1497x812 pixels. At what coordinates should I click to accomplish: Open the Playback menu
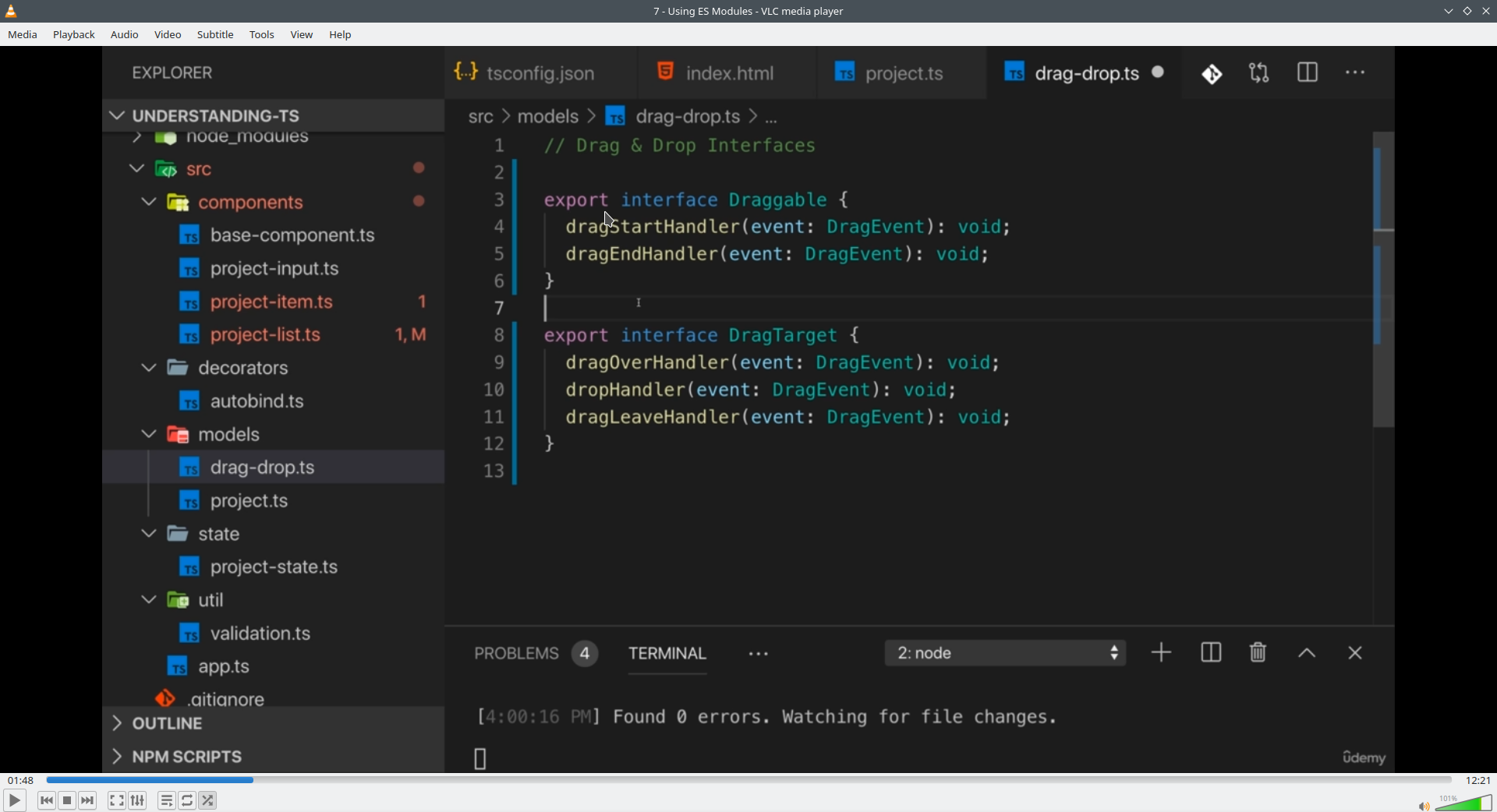tap(74, 35)
